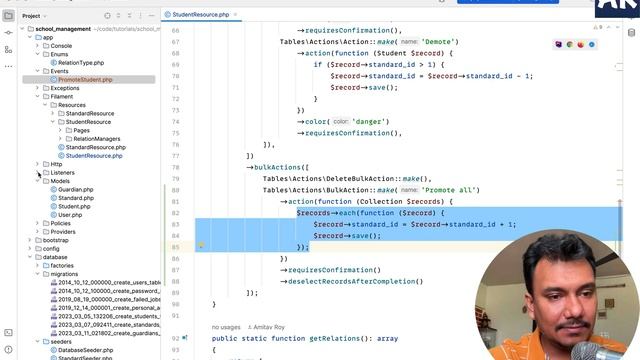
Task: Click Expand All in Project panel
Action: (118, 16)
